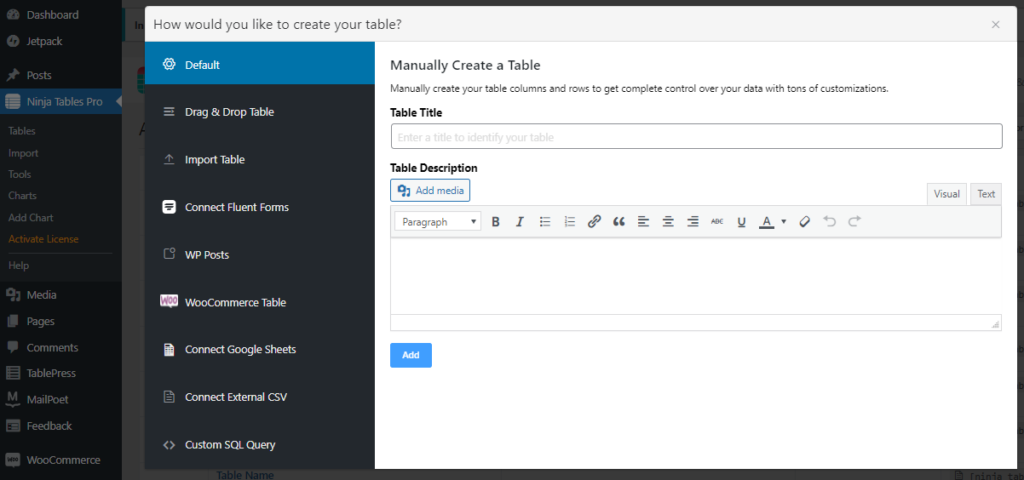Click the Import Table upload icon
1024x480 pixels.
169,159
